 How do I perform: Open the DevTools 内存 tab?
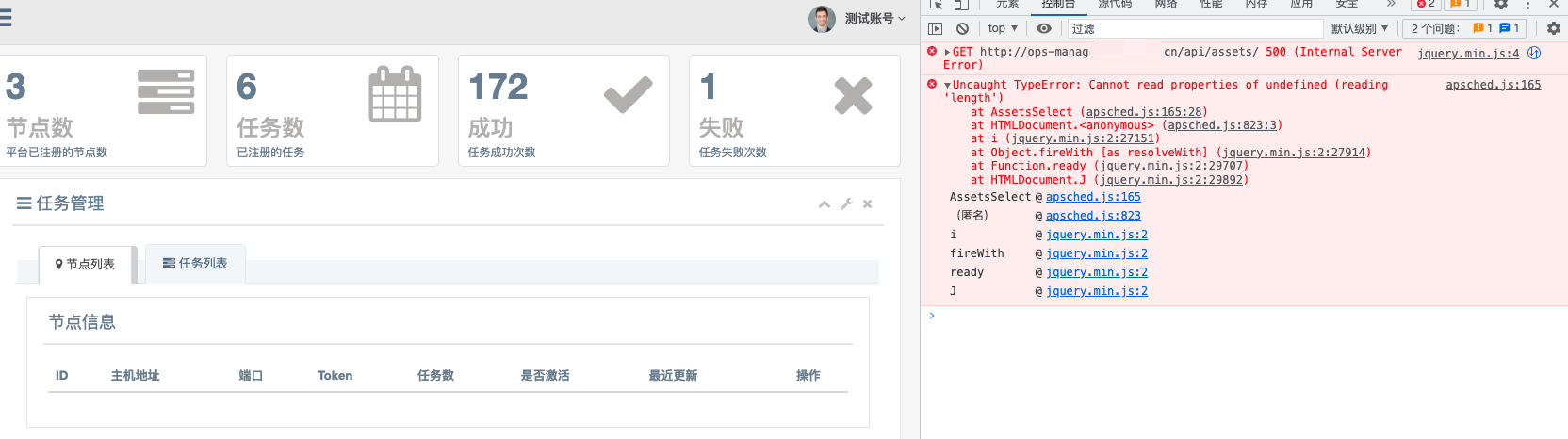point(1256,4)
